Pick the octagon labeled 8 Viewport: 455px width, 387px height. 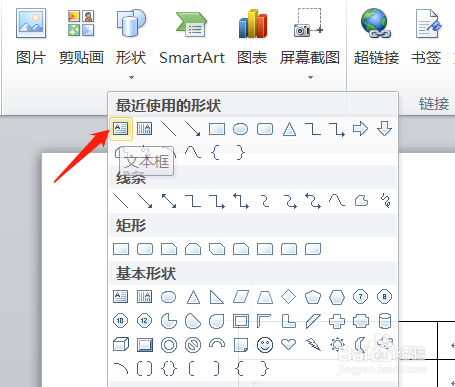pos(385,297)
